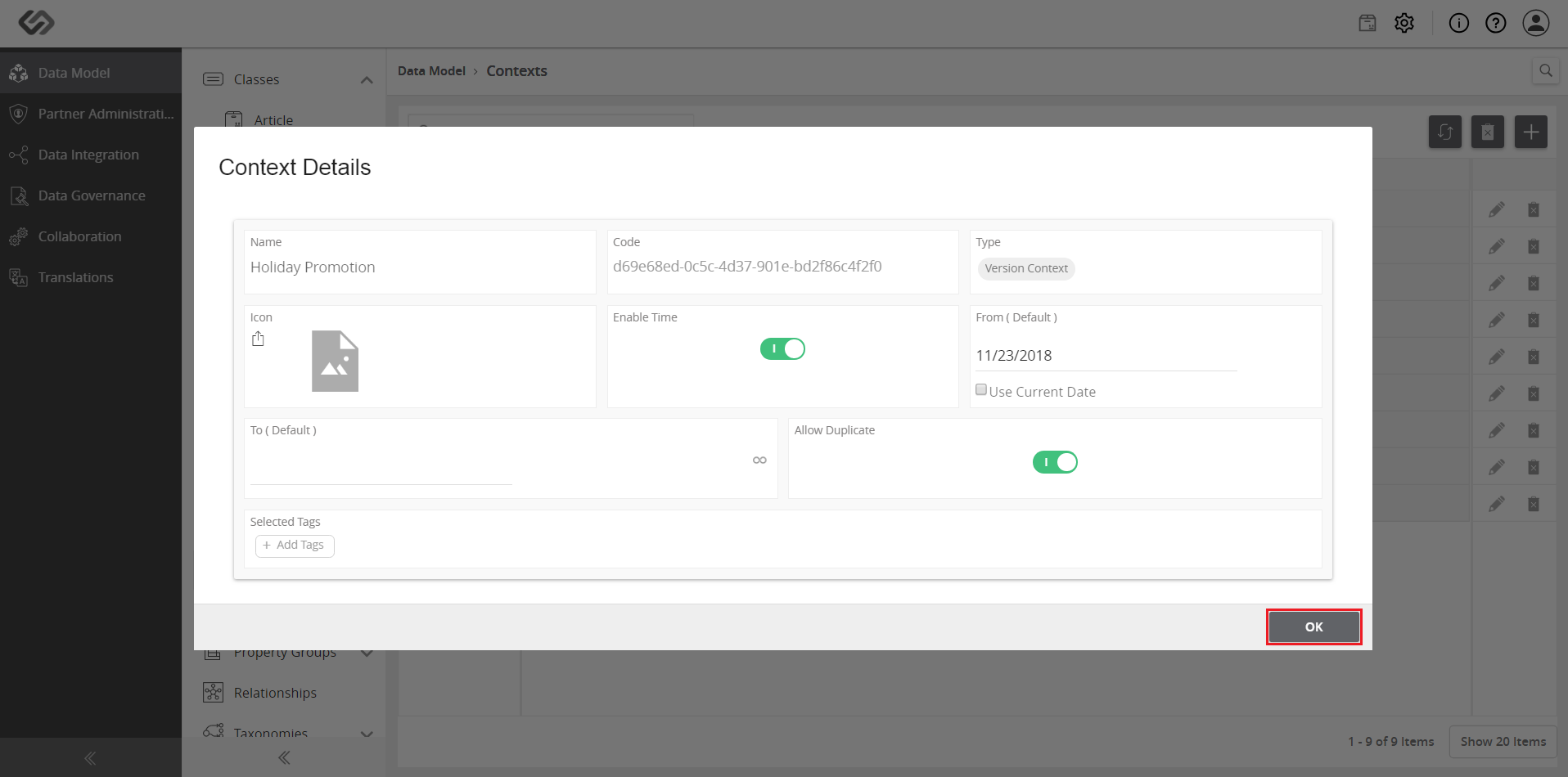Click the info icon in top bar
This screenshot has width=1568, height=777.
[x=1459, y=23]
